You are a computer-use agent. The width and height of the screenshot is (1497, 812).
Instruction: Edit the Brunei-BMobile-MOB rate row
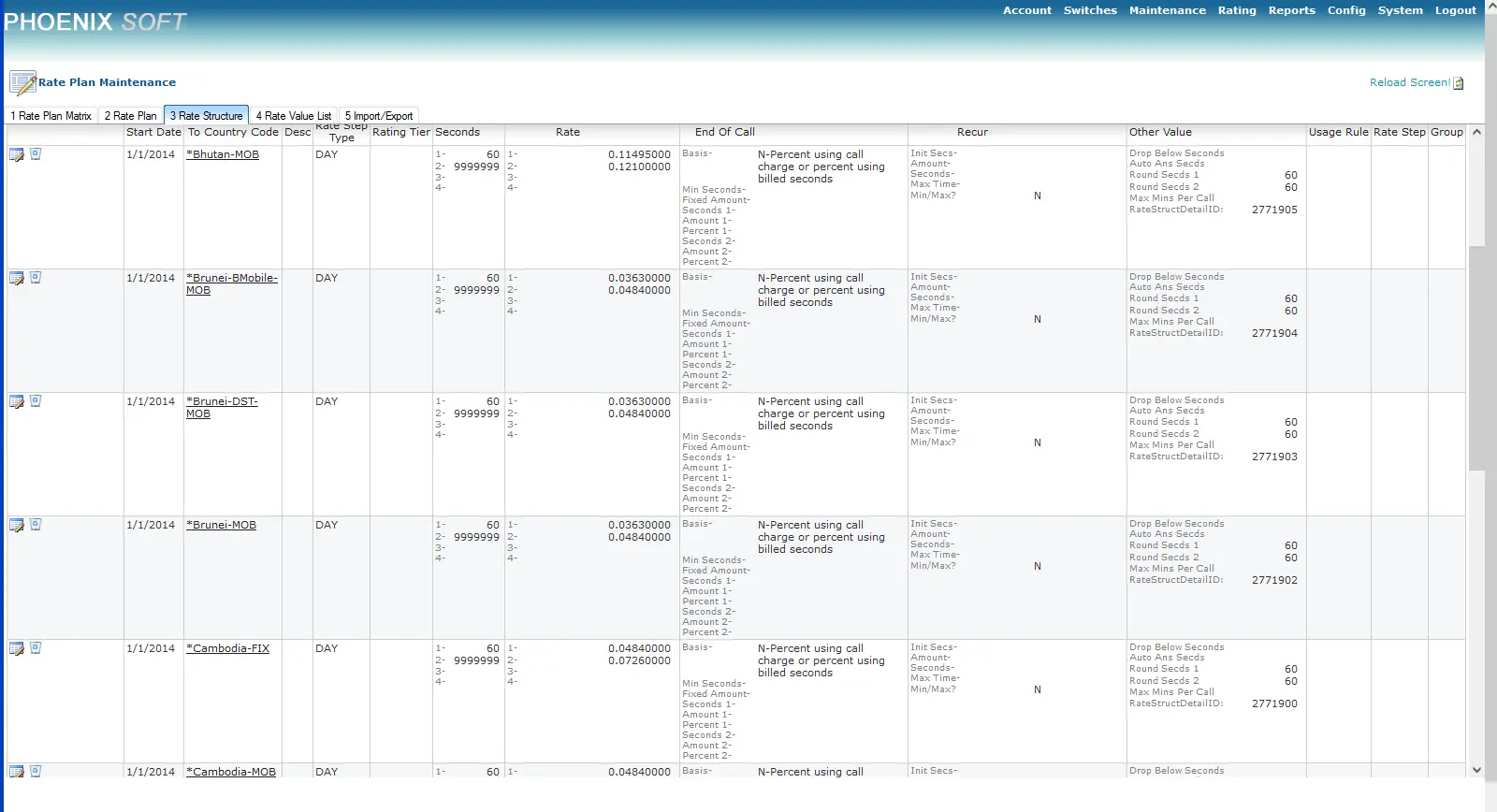click(17, 278)
